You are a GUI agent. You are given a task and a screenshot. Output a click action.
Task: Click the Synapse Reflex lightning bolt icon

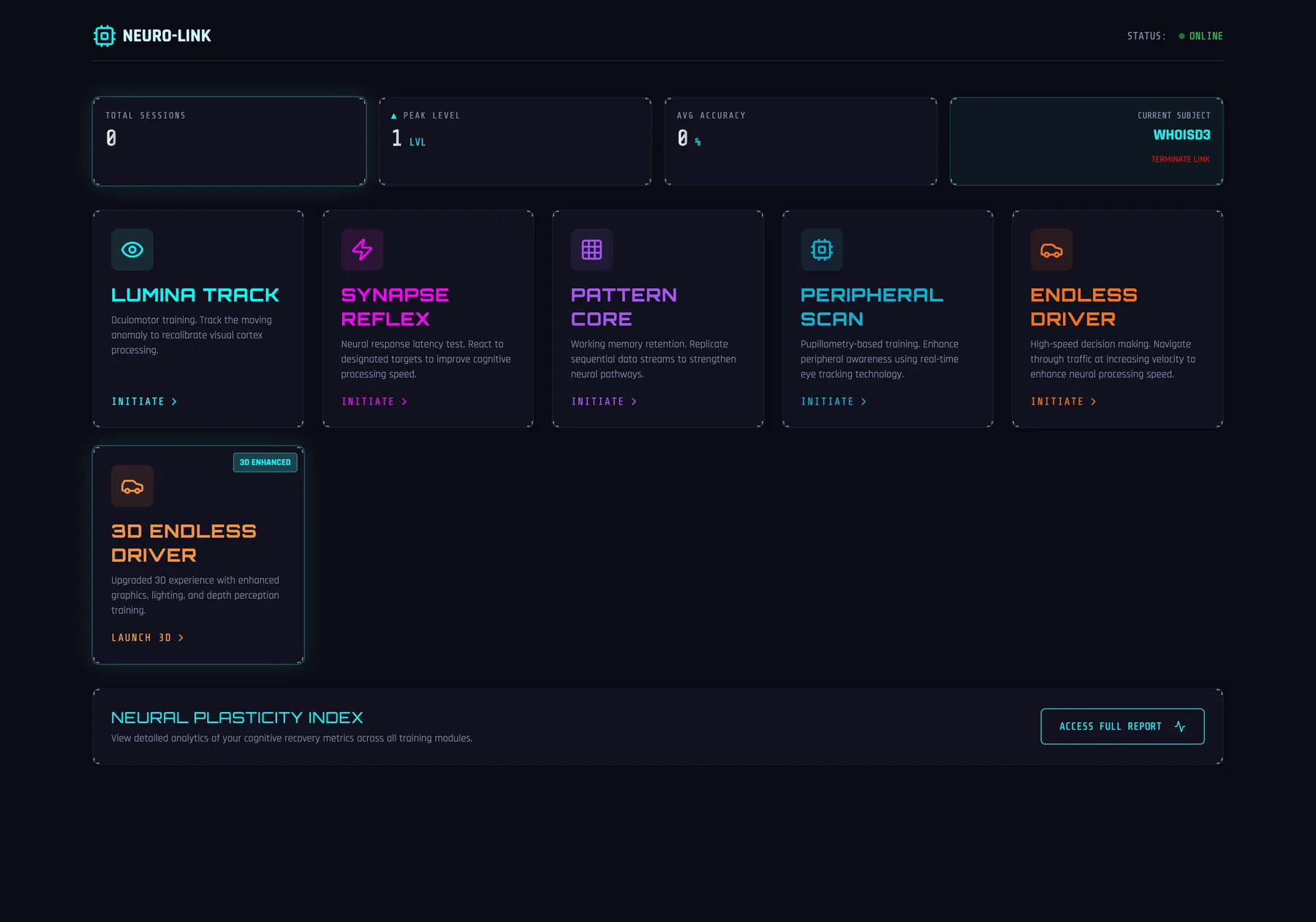tap(362, 250)
